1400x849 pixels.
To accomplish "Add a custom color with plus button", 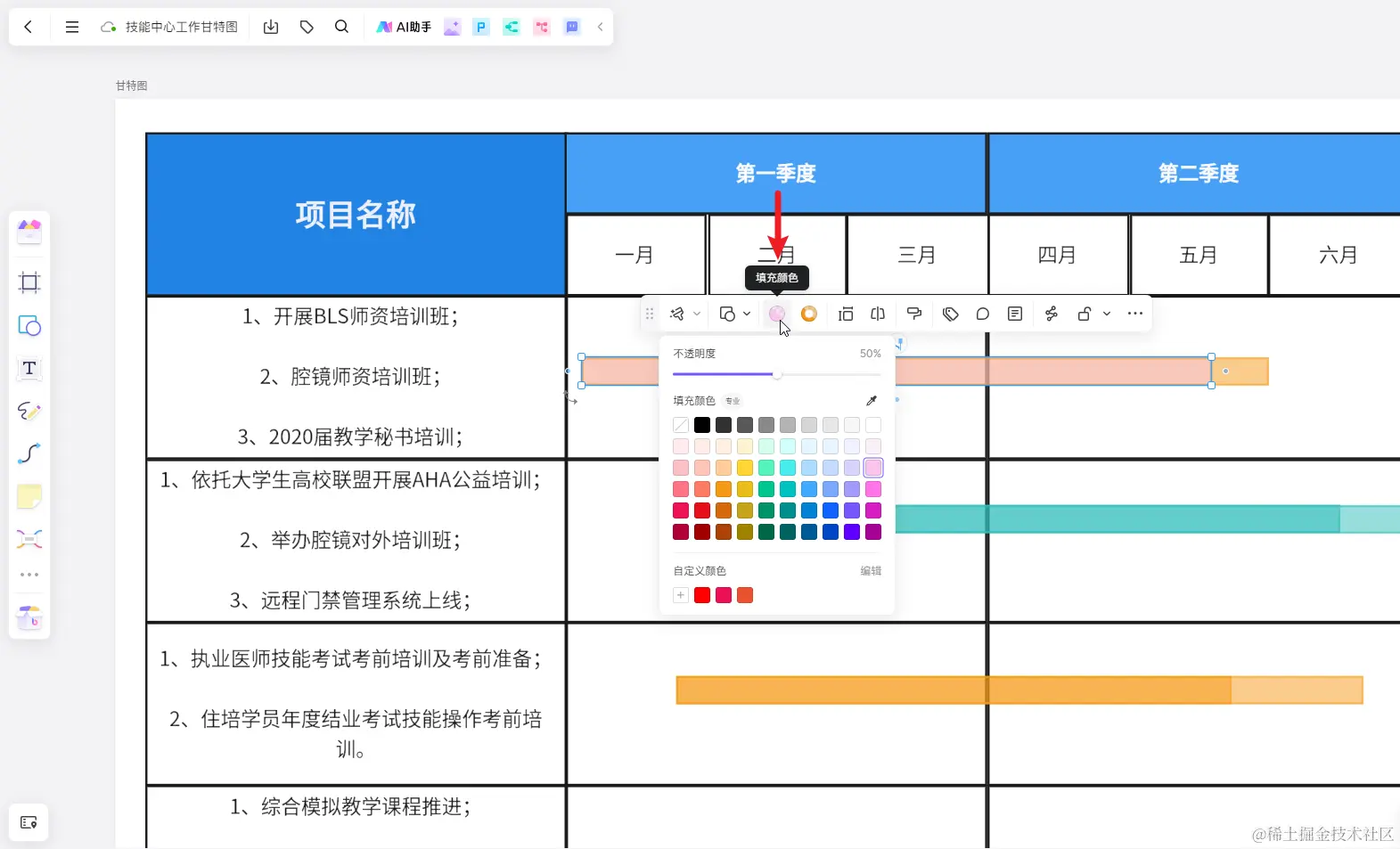I will pos(681,595).
